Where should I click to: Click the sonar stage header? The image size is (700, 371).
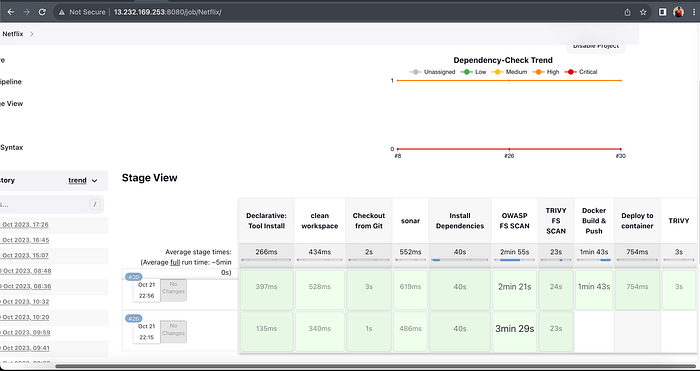[x=410, y=221]
